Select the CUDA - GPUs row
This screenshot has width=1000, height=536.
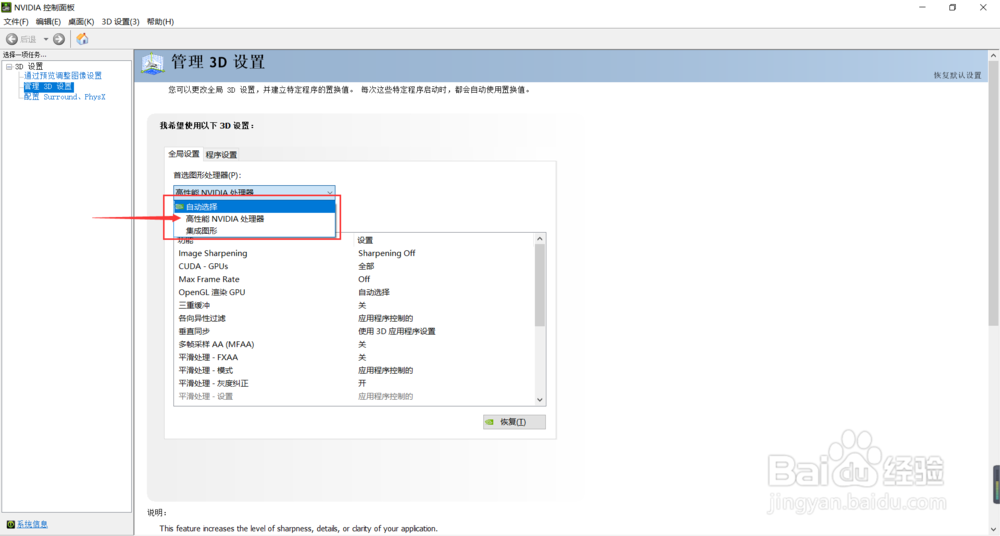coord(355,266)
